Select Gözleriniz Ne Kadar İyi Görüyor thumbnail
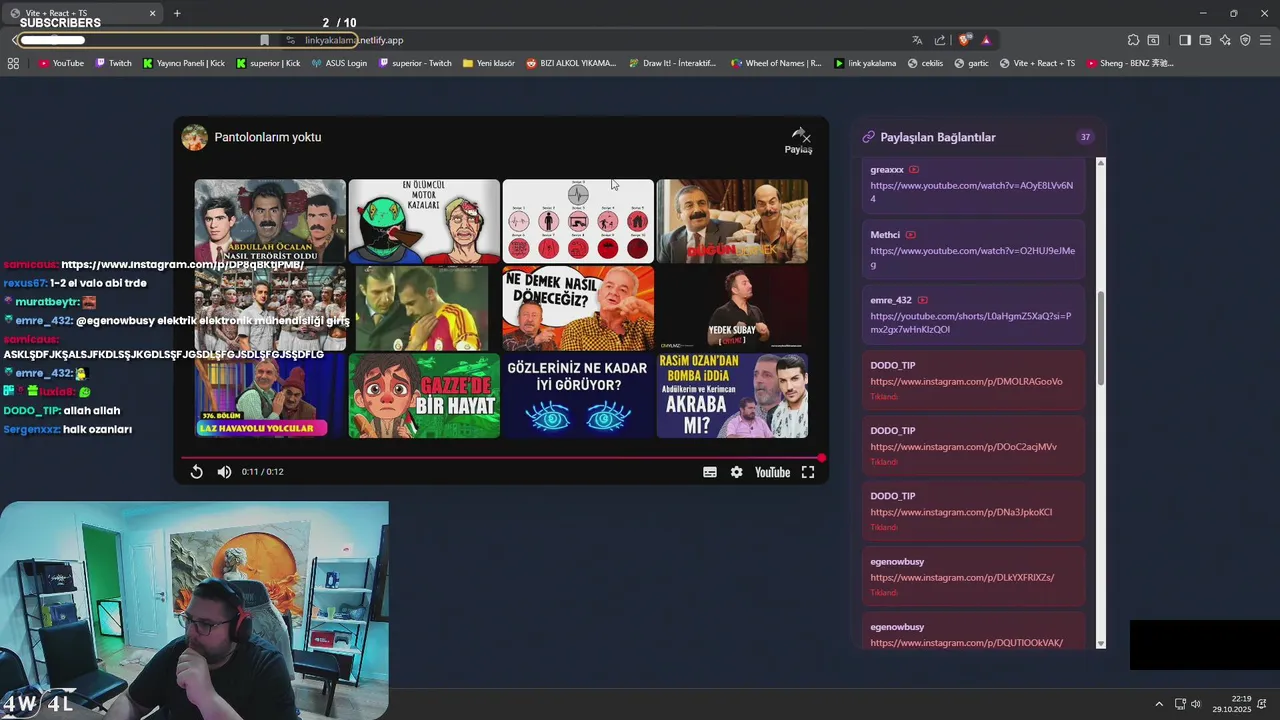Viewport: 1280px width, 720px height. [578, 396]
